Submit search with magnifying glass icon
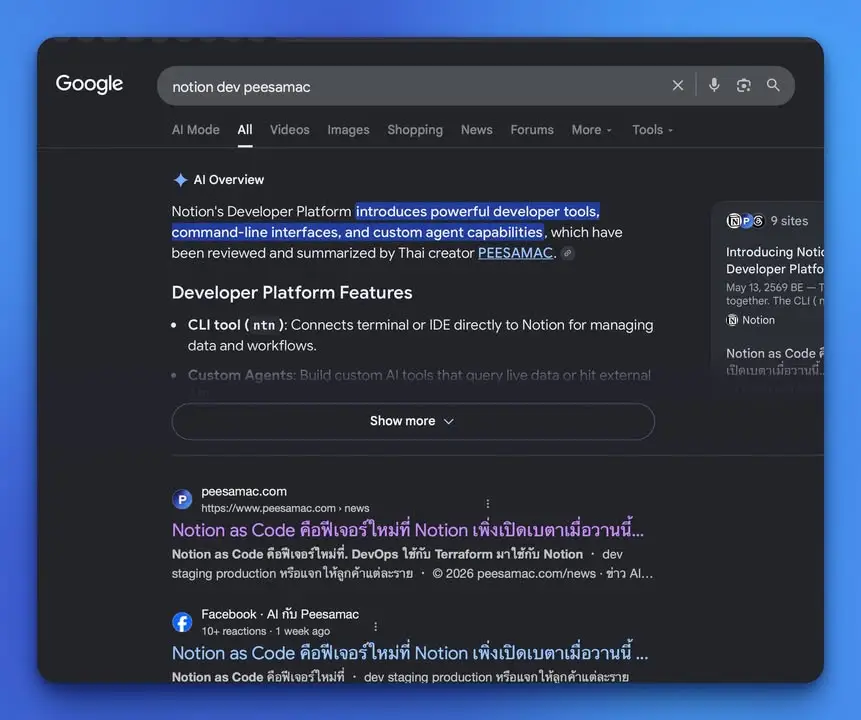This screenshot has height=720, width=861. tap(773, 85)
